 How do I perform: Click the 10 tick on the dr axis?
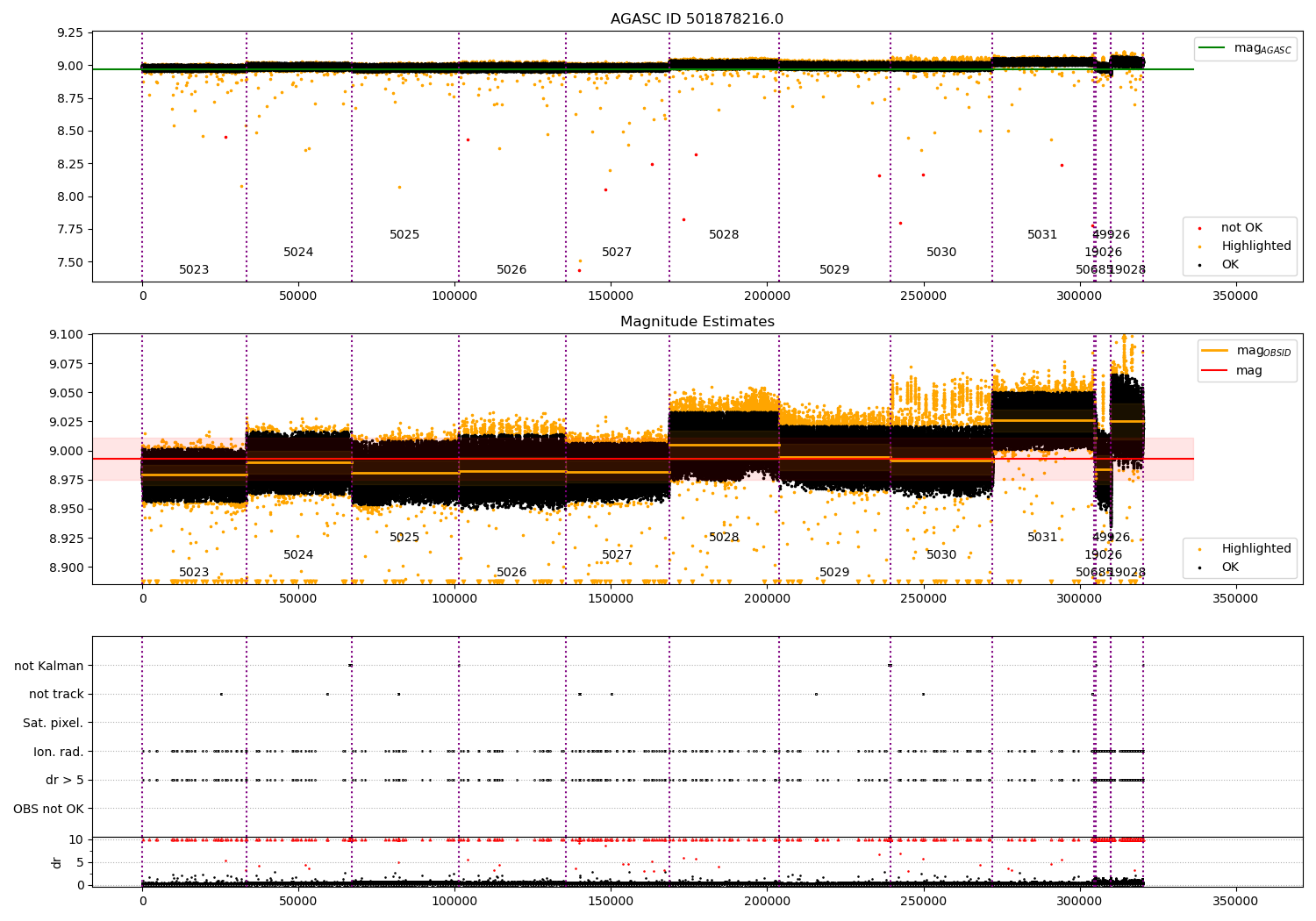coord(77,839)
